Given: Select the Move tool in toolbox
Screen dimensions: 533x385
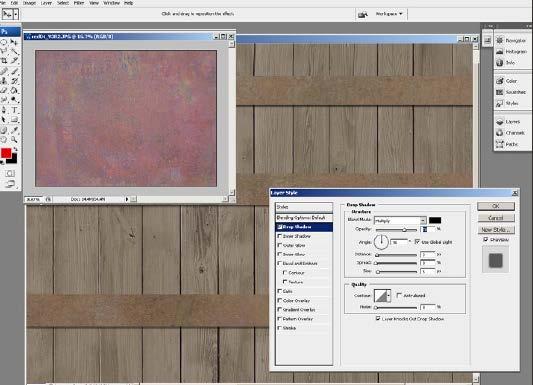Looking at the screenshot, I should click(14, 42).
